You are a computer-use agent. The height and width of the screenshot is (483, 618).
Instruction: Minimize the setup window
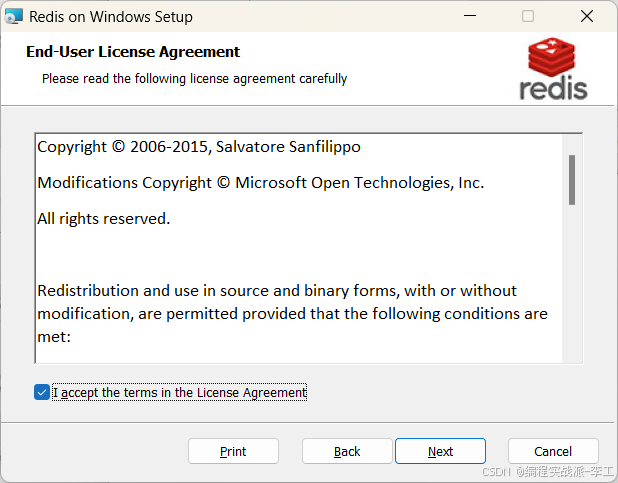click(470, 16)
